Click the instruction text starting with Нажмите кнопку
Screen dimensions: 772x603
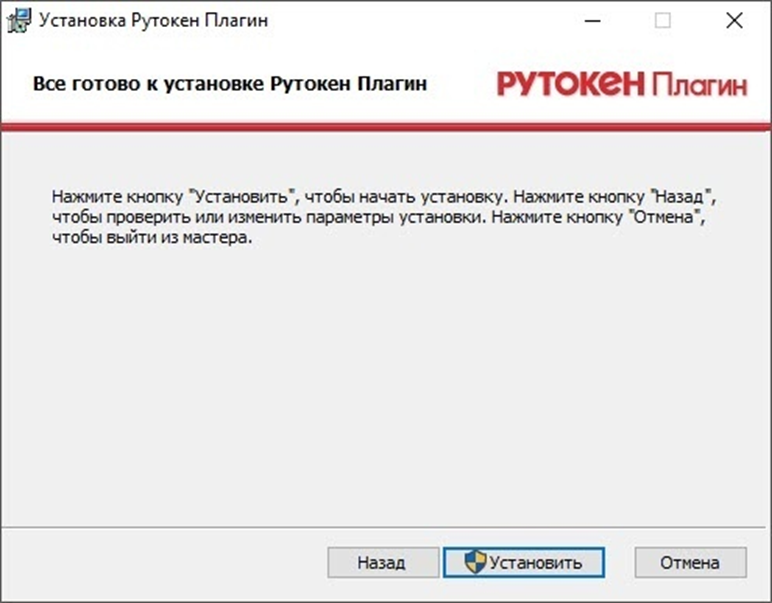(x=384, y=217)
